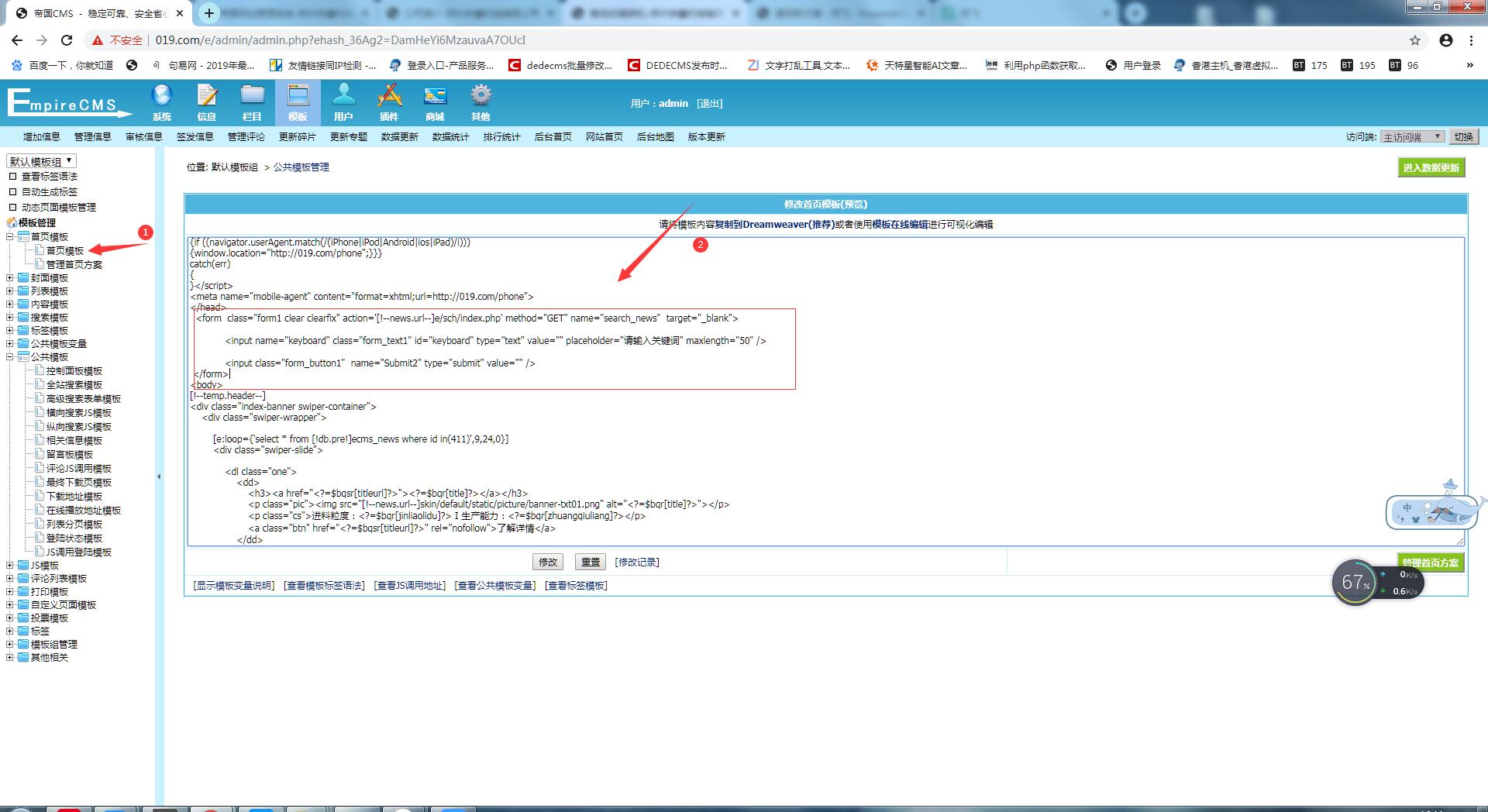Go back in browser history
The image size is (1488, 812).
click(x=17, y=40)
